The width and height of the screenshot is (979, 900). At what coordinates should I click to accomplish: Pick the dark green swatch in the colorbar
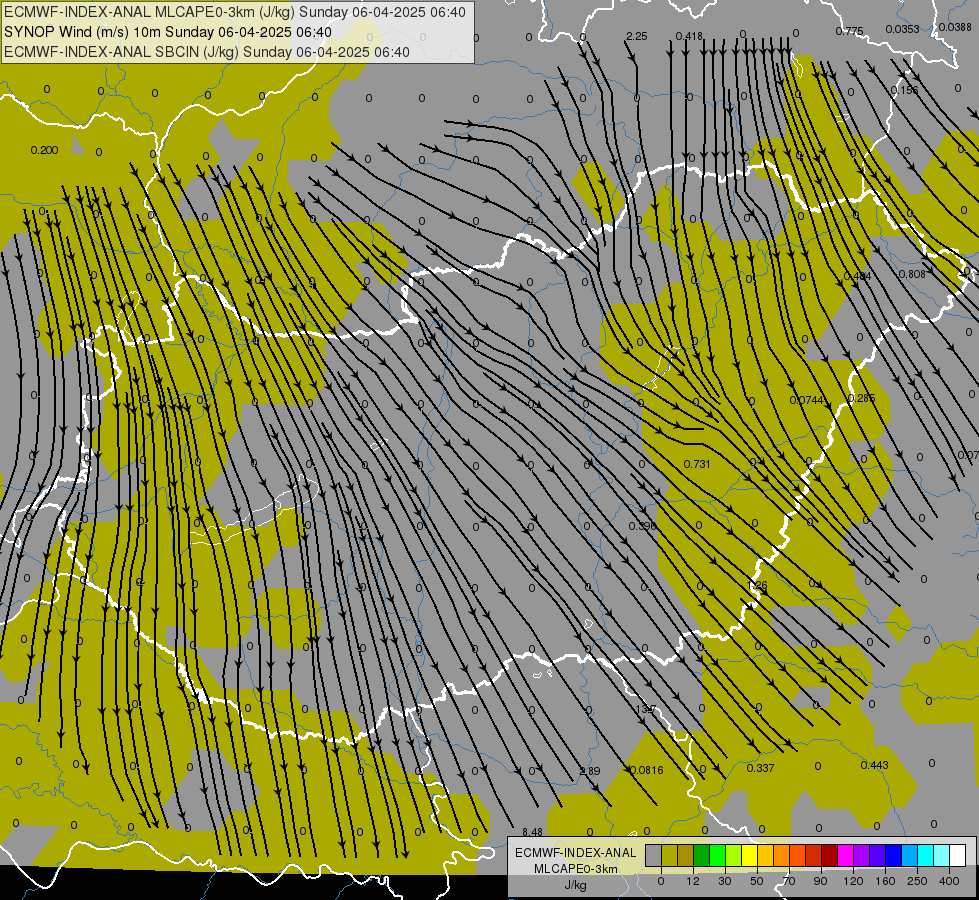(x=702, y=855)
